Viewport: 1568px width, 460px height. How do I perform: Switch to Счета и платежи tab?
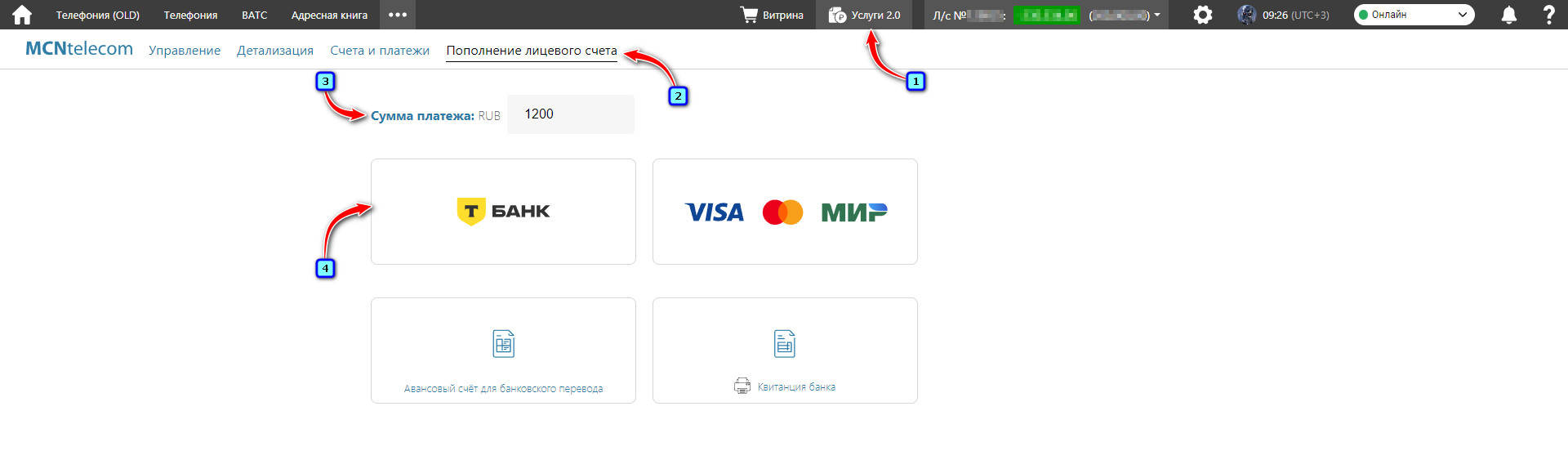tap(380, 51)
